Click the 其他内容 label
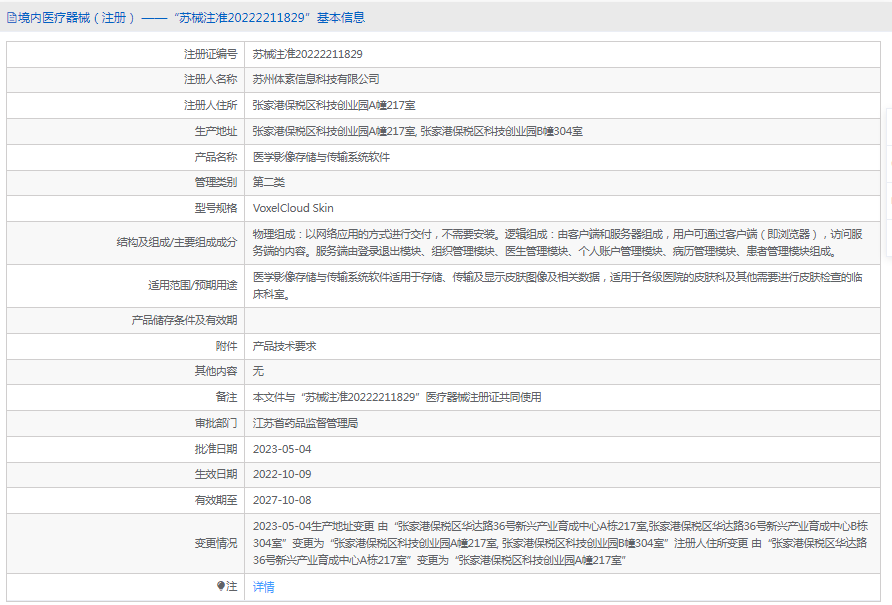892x605 pixels. pyautogui.click(x=216, y=371)
